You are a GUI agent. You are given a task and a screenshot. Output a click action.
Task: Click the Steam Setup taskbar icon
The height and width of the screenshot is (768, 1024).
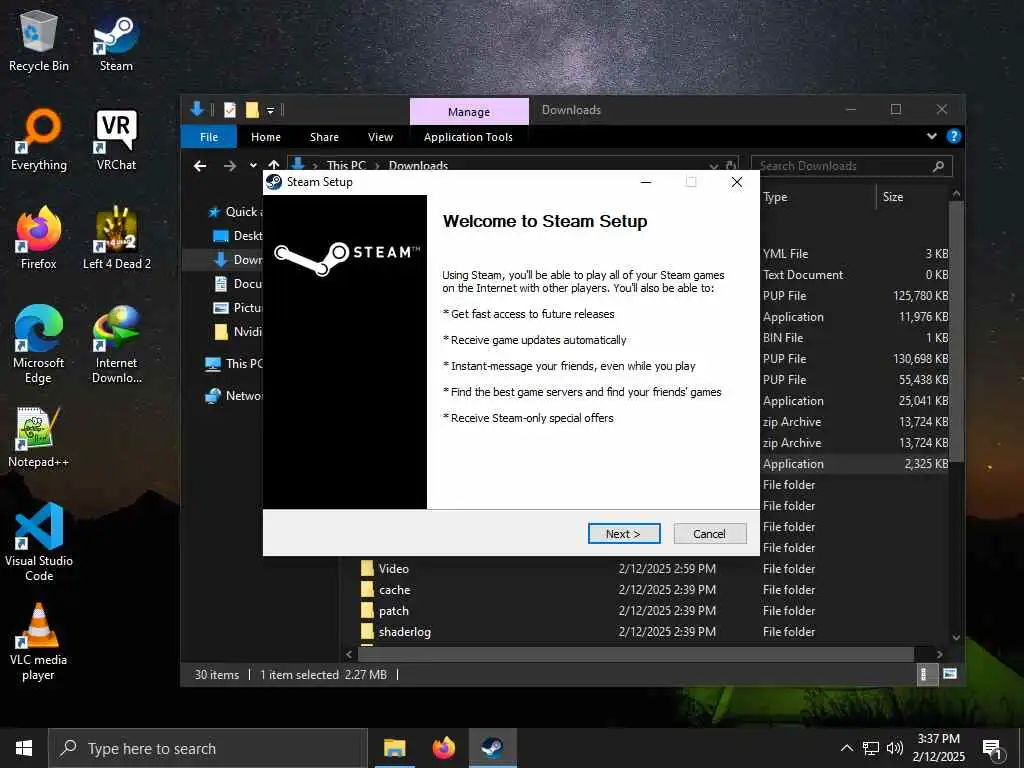(492, 748)
